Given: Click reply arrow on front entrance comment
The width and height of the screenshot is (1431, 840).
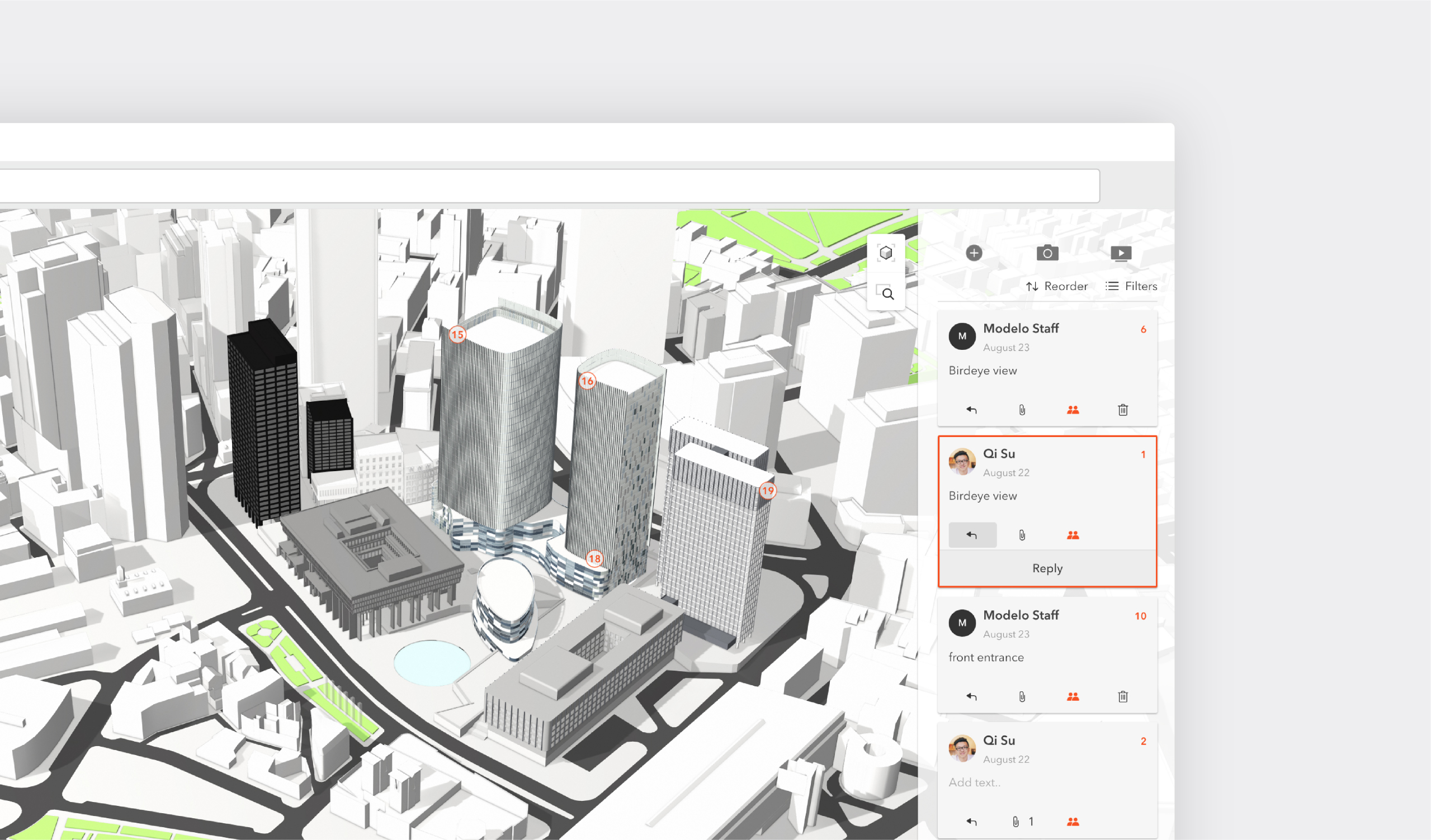Looking at the screenshot, I should [971, 696].
